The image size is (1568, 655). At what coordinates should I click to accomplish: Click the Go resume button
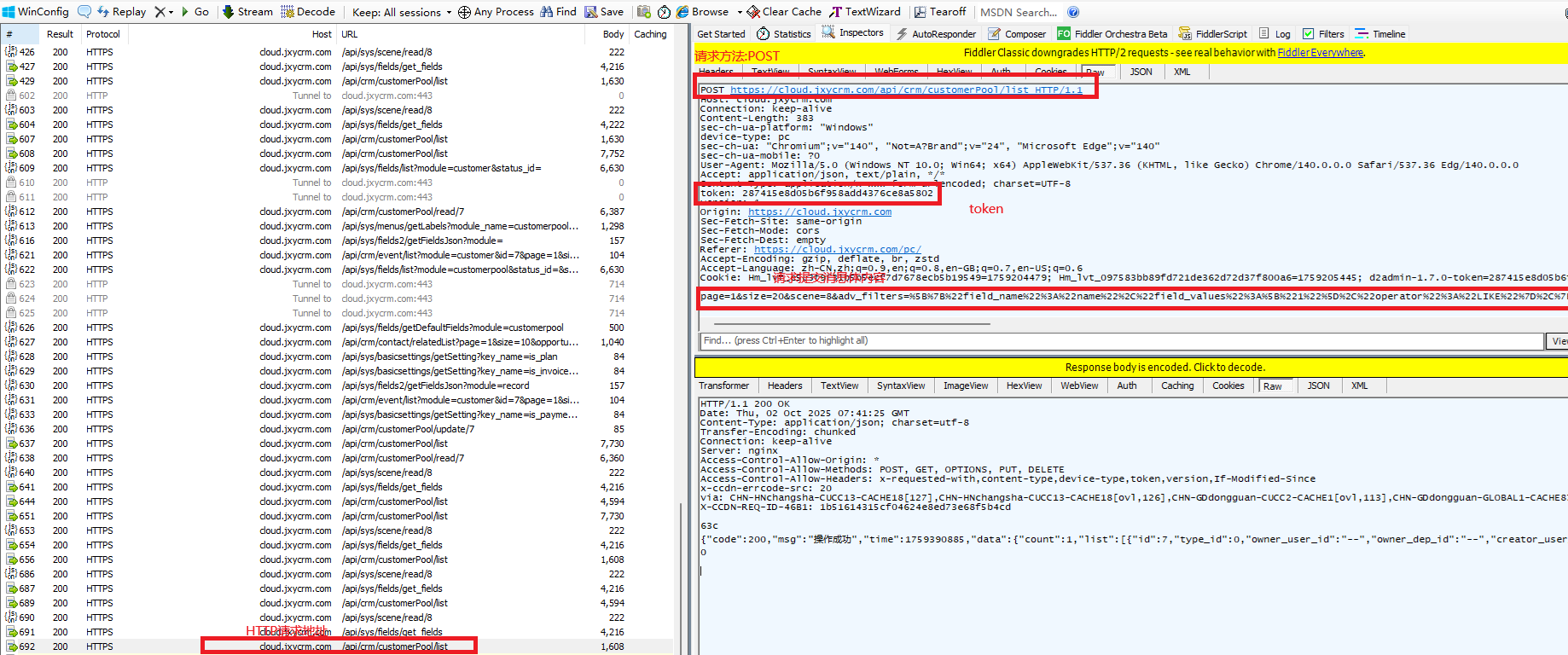[195, 11]
